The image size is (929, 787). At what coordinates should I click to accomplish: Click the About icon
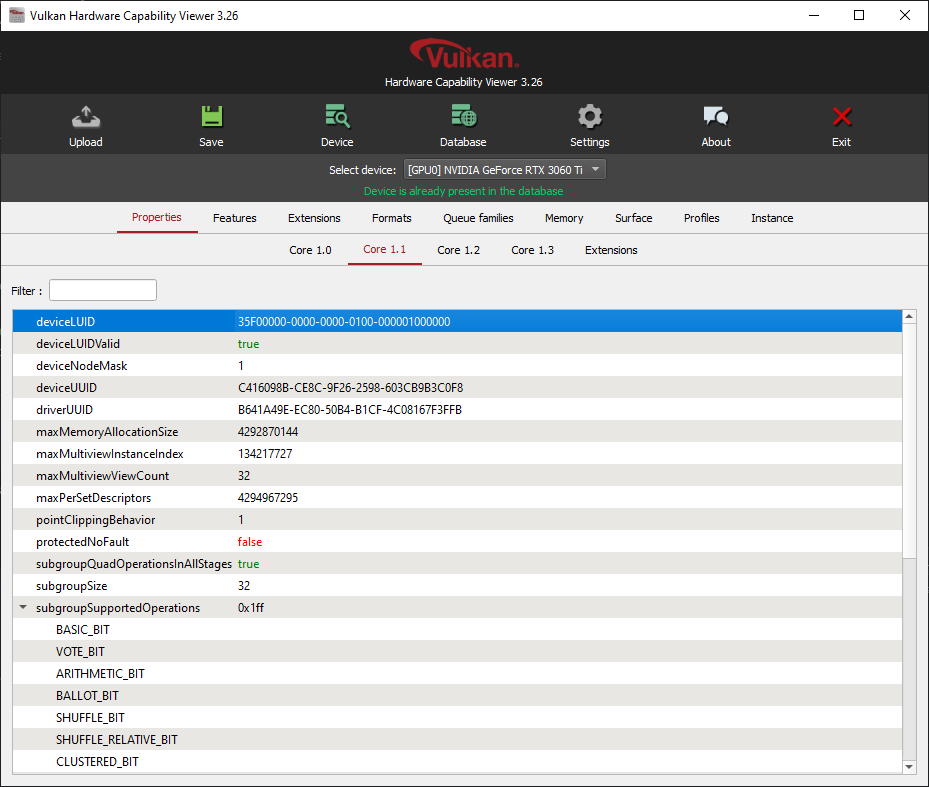(x=715, y=123)
